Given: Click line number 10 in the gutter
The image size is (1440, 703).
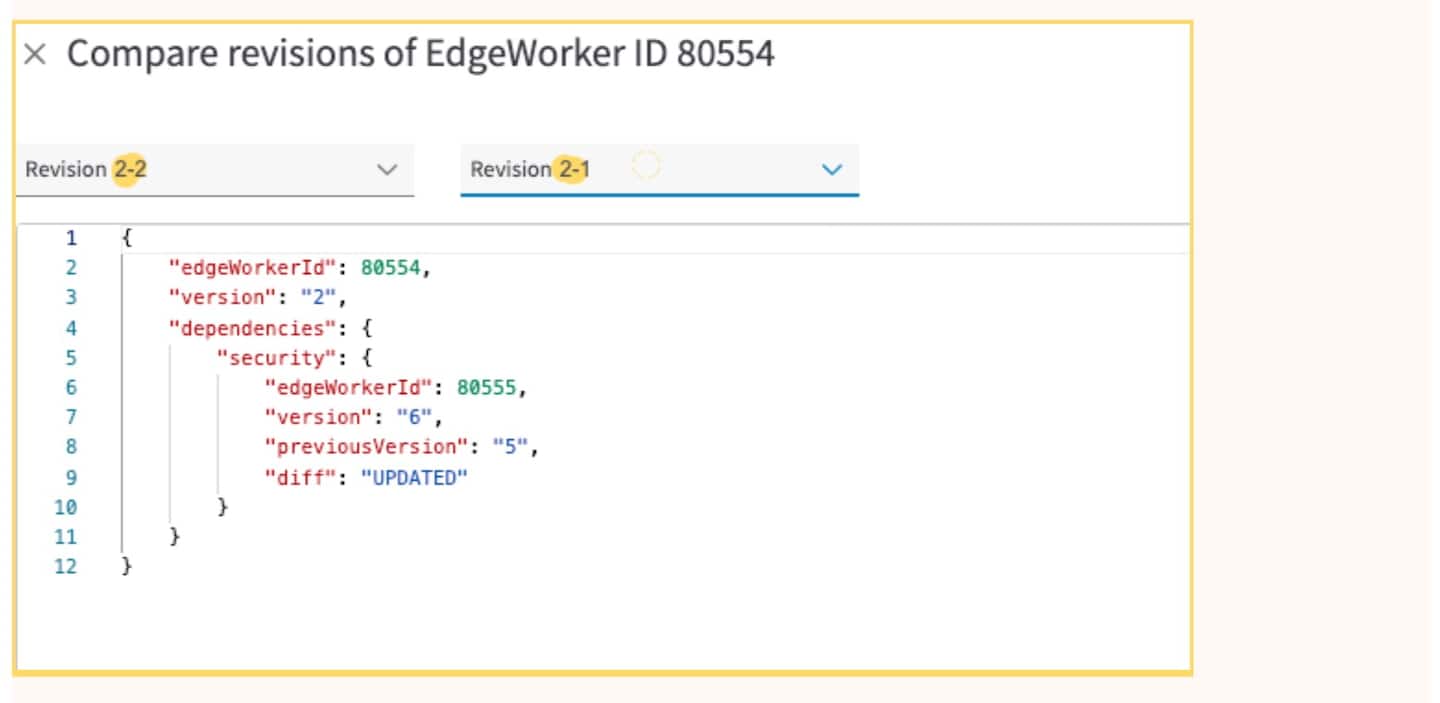Looking at the screenshot, I should (65, 508).
